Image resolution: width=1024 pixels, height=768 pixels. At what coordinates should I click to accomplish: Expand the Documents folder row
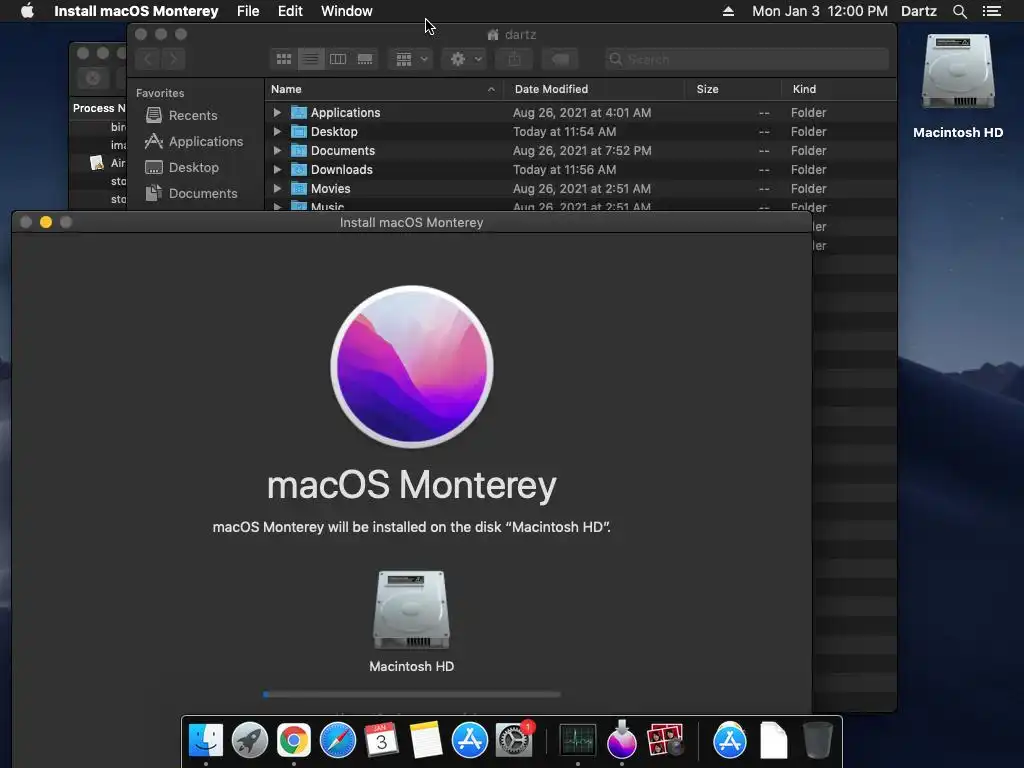pos(277,150)
